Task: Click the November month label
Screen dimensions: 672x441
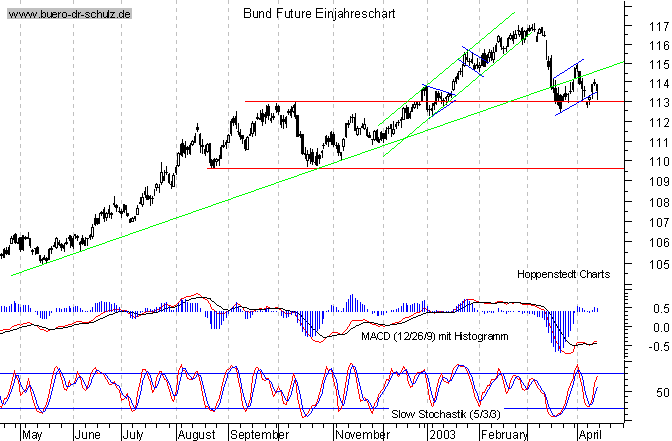Action: (x=362, y=435)
